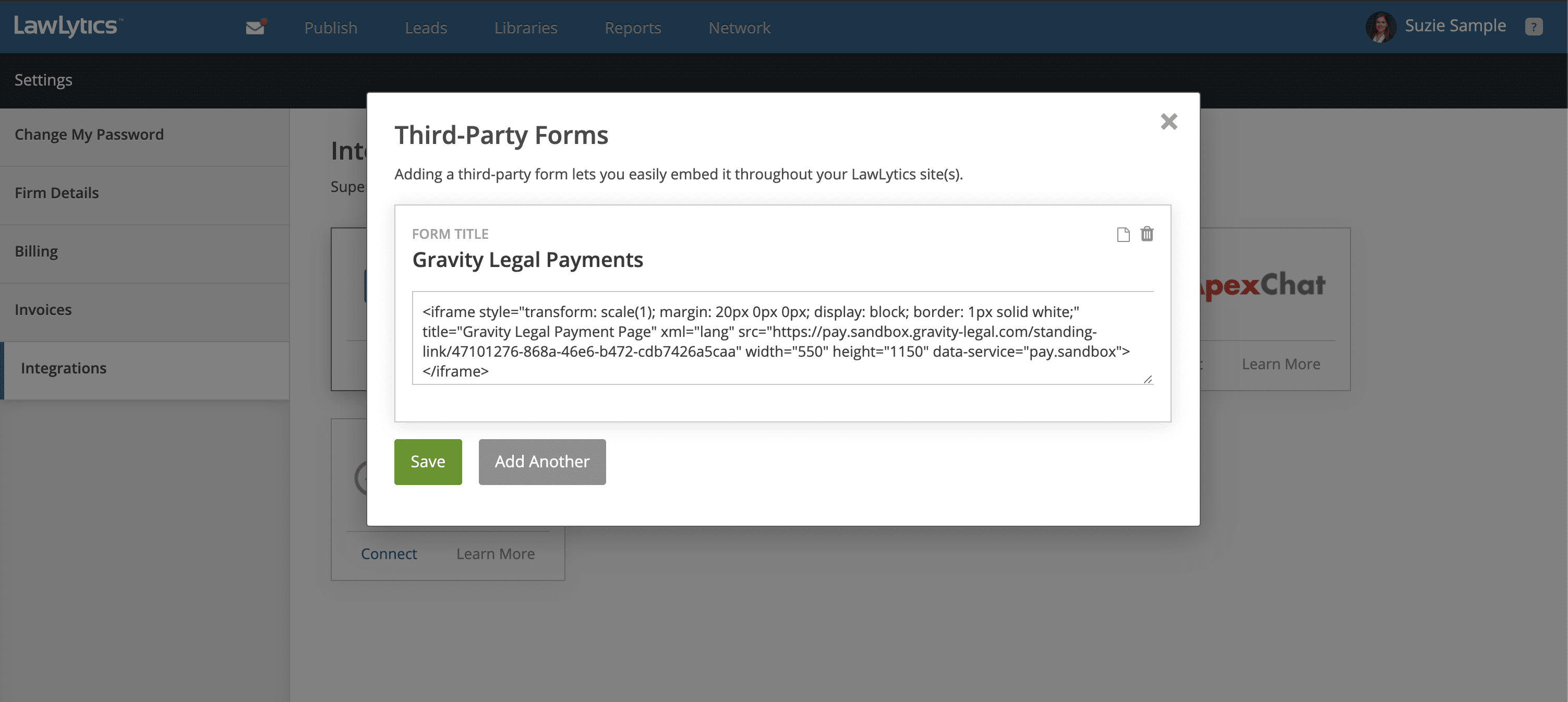
Task: Click the mail envelope notification icon
Action: pos(256,28)
